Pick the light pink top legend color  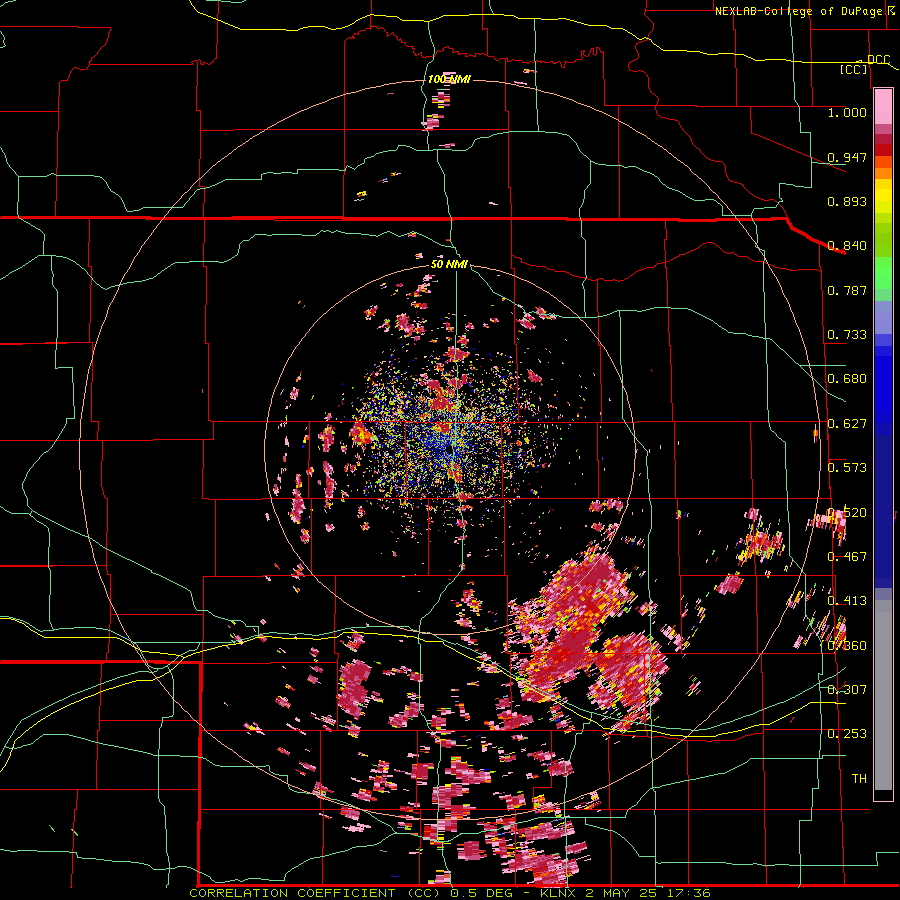(x=883, y=106)
